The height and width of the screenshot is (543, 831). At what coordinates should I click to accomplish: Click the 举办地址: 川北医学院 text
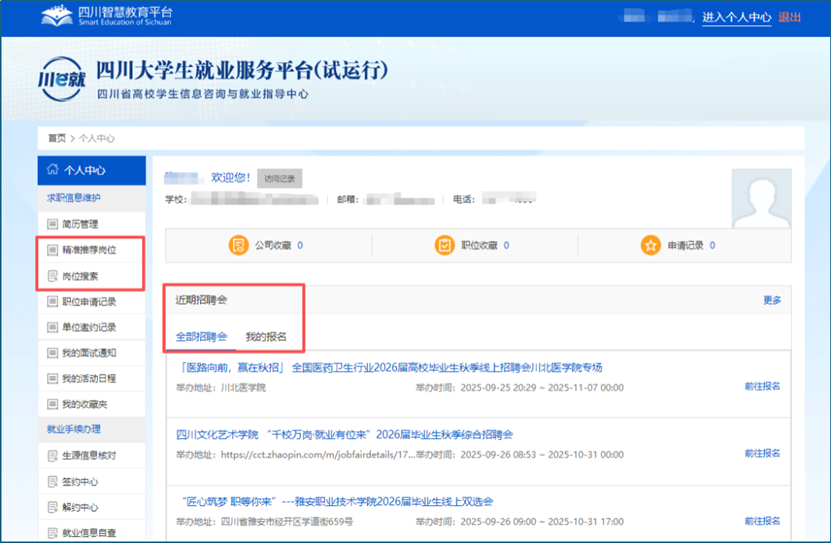(221, 388)
